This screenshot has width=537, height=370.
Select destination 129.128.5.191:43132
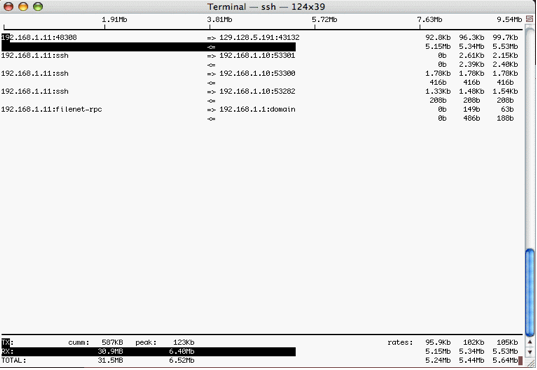[x=259, y=37]
